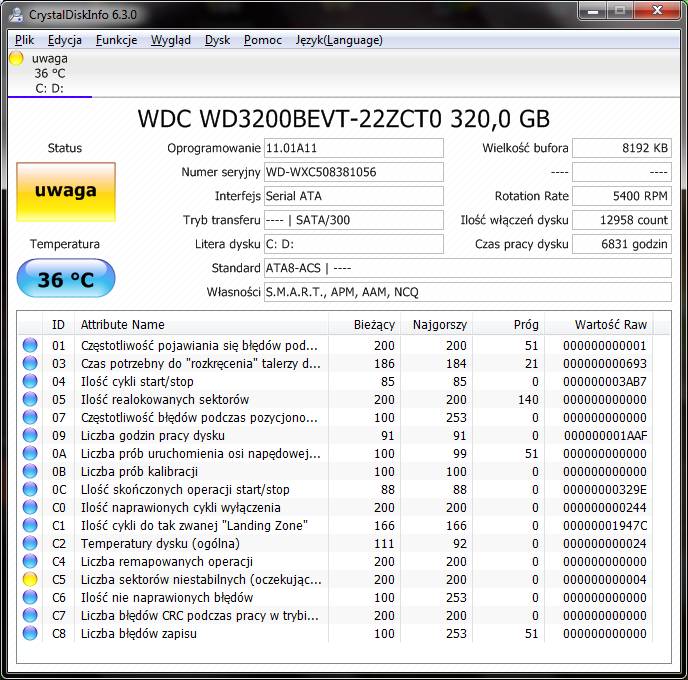This screenshot has width=688, height=680.
Task: Click the Standard field showing ATA8-ACS
Action: [x=468, y=268]
